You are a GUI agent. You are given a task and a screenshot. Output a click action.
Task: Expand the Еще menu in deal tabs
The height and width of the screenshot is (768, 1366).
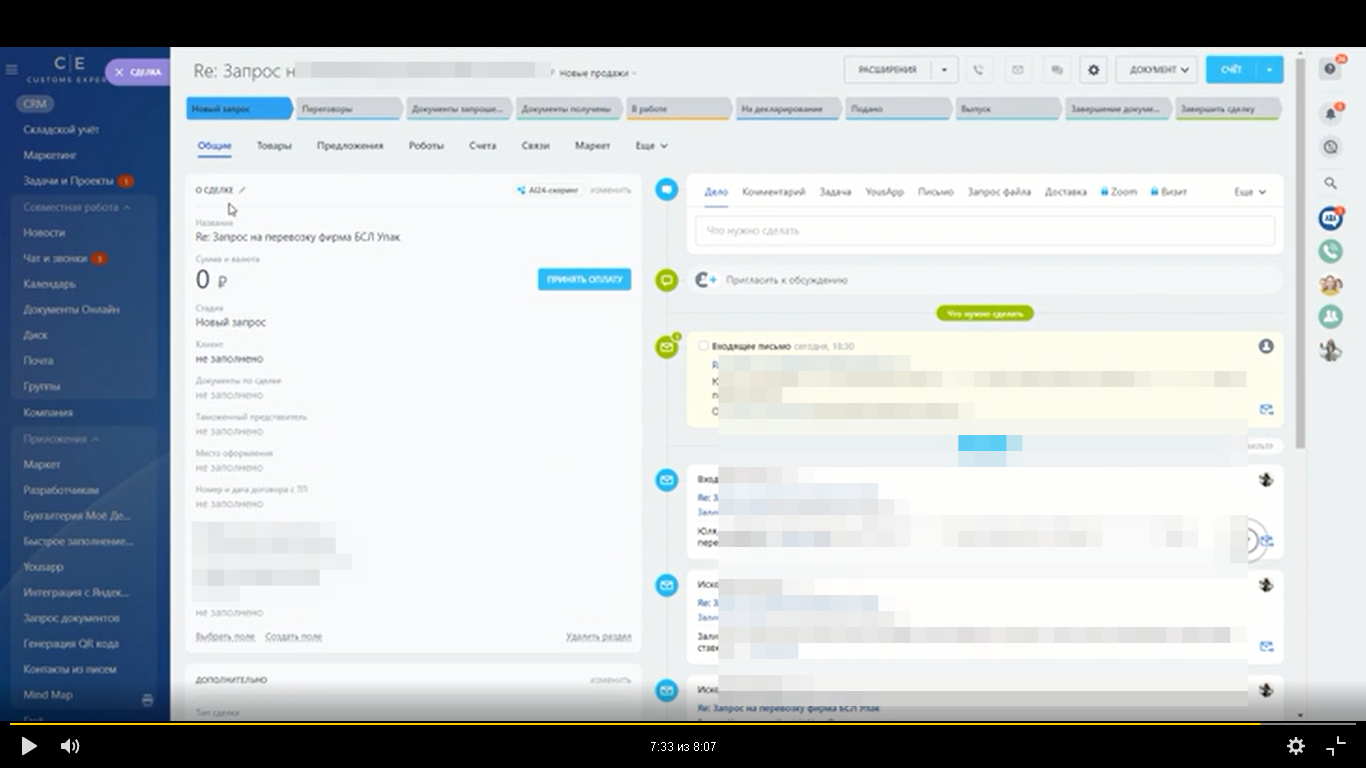[651, 146]
